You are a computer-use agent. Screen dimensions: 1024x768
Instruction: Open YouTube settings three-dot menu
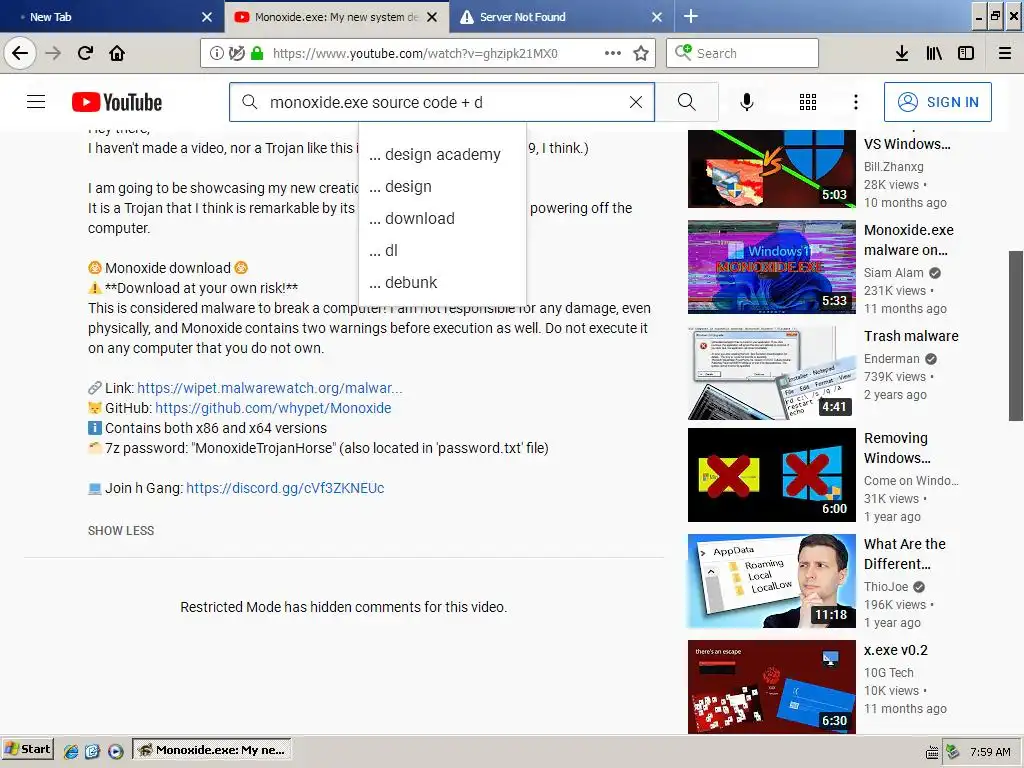pos(856,102)
